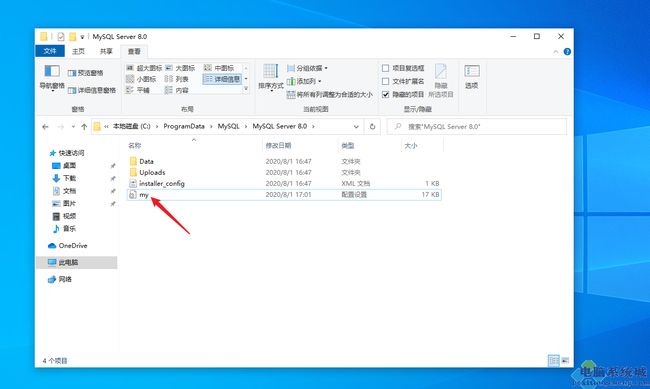Open Network in the sidebar
650x389 pixels.
(60, 280)
